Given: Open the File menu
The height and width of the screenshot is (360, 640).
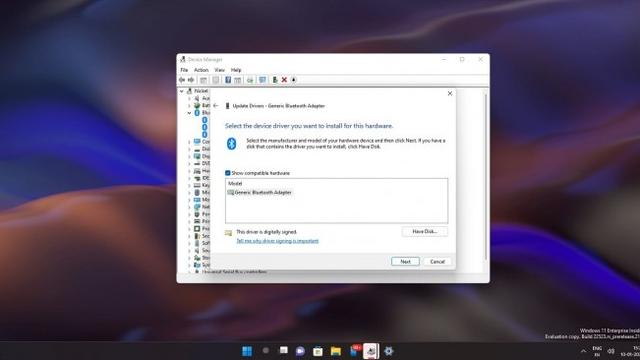Looking at the screenshot, I should coord(184,70).
